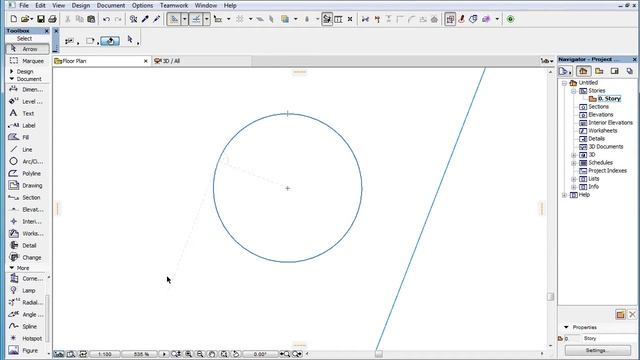This screenshot has height=360, width=640.
Task: Click the Find and Select icon
Action: [x=133, y=19]
